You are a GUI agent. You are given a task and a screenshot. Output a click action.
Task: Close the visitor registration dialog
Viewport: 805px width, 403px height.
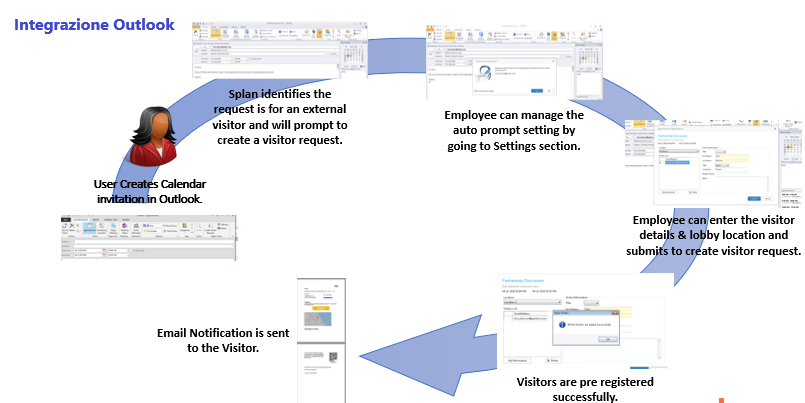775,129
